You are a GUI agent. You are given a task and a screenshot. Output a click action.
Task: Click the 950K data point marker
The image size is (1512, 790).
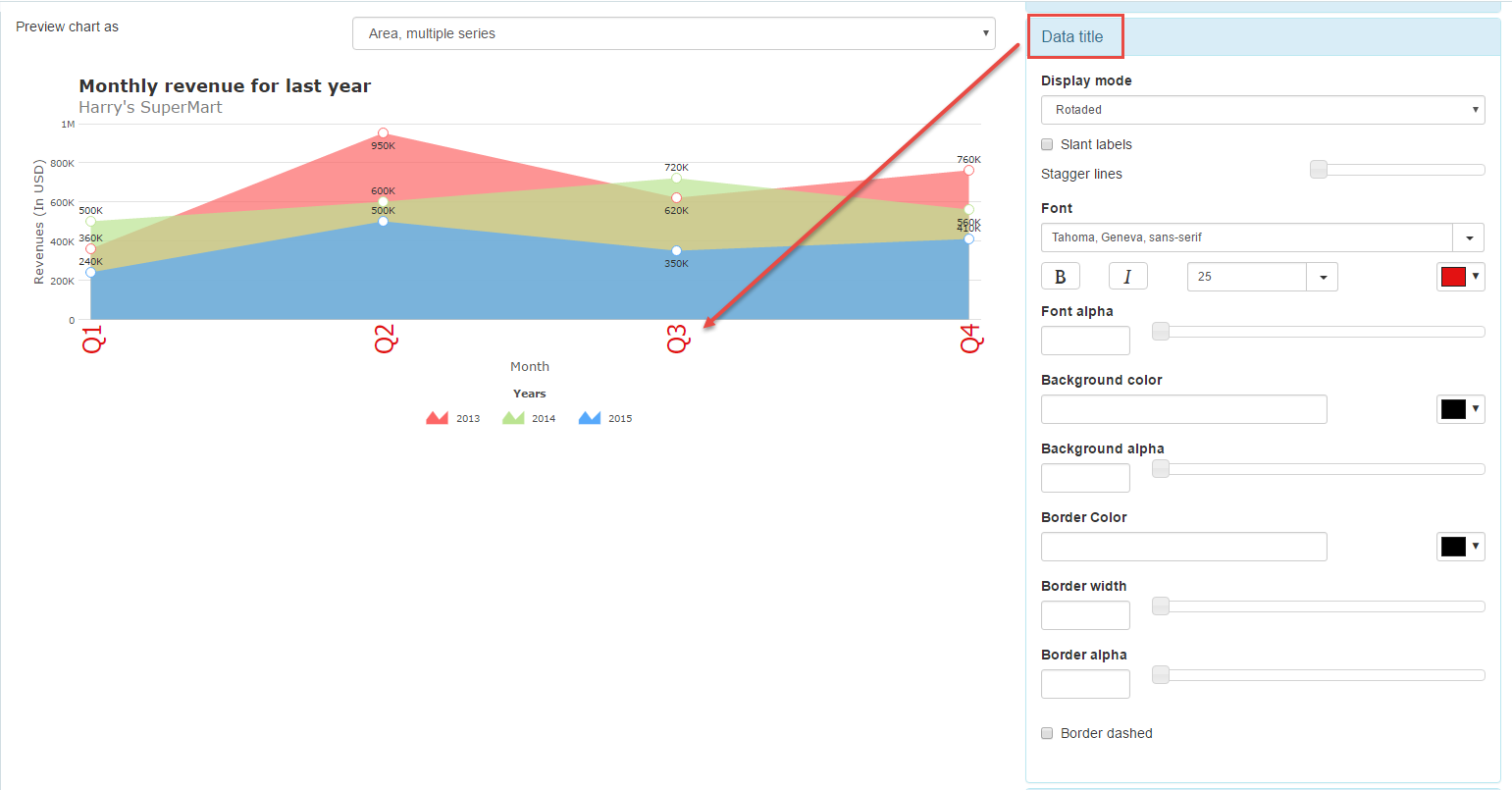(x=383, y=133)
